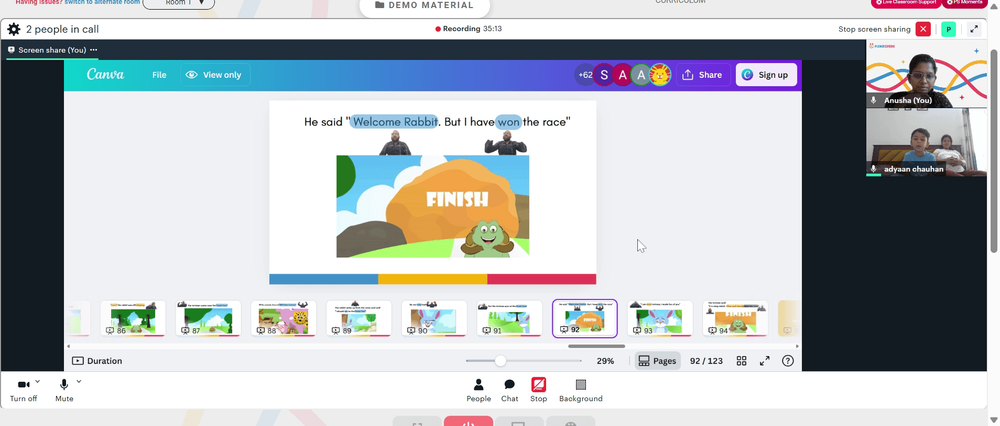
Task: Toggle the Pages view button
Action: 658,361
